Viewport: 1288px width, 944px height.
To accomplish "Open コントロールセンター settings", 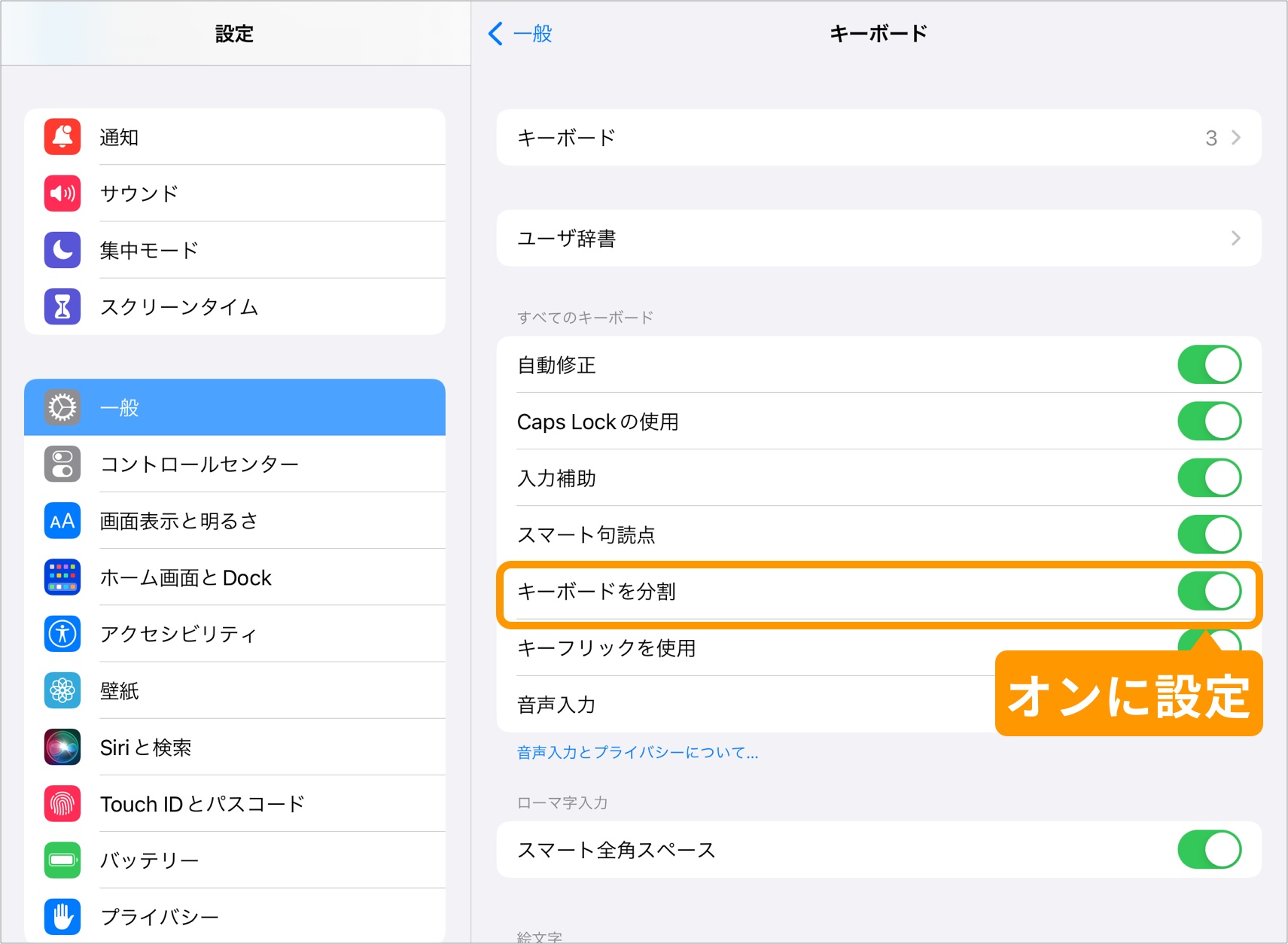I will [x=200, y=464].
